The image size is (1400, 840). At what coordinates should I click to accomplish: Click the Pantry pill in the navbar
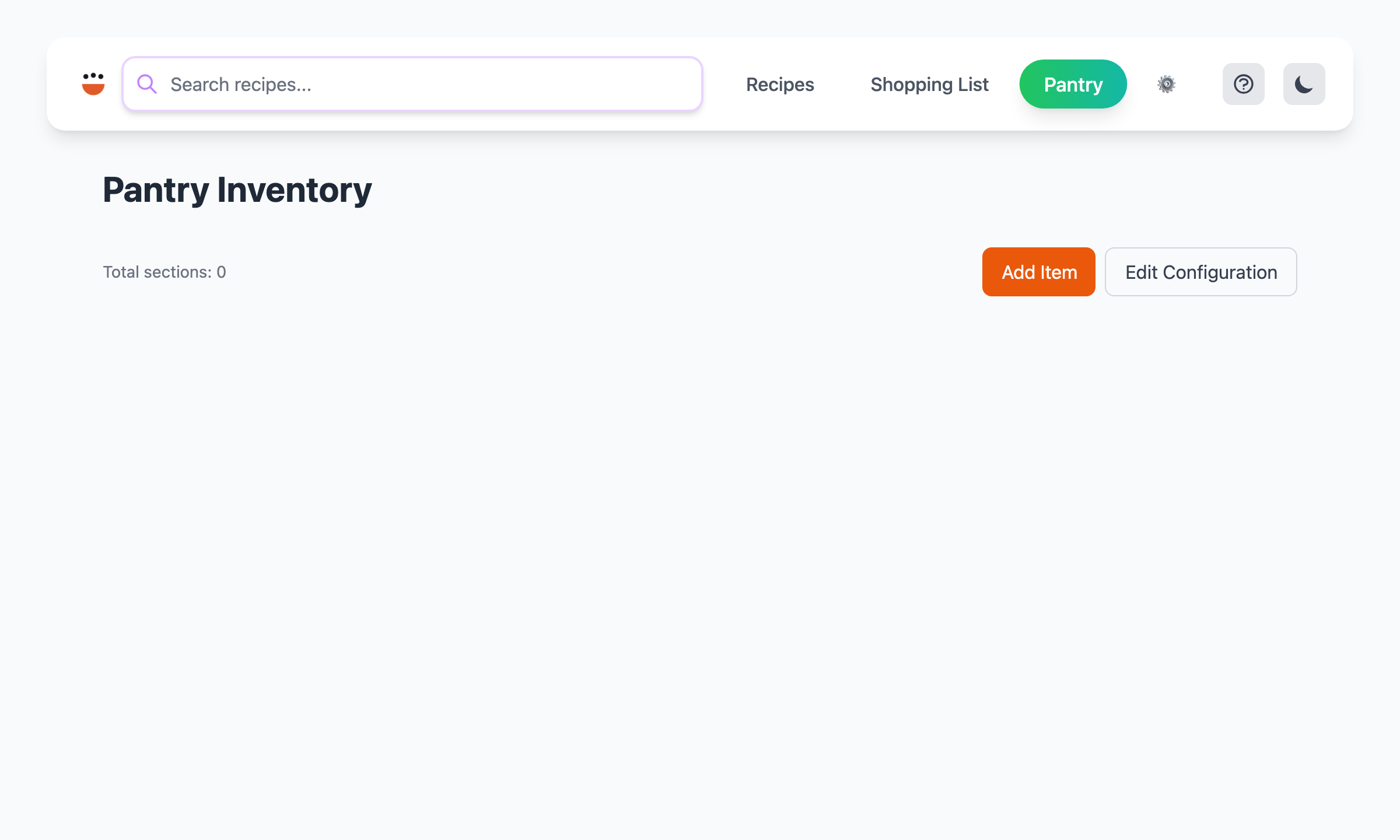(1073, 84)
